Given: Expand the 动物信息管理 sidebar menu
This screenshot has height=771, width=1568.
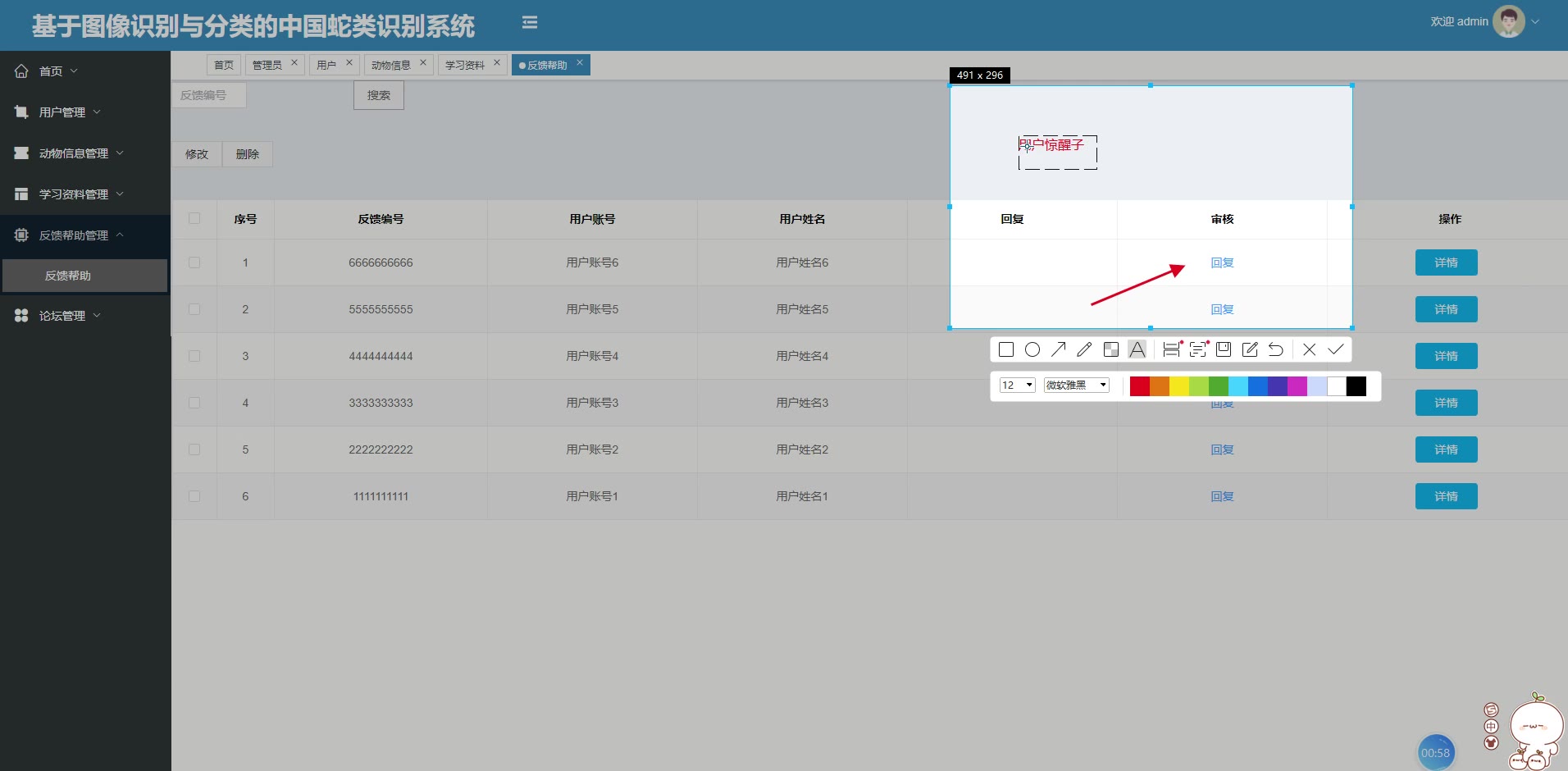Looking at the screenshot, I should (x=85, y=153).
